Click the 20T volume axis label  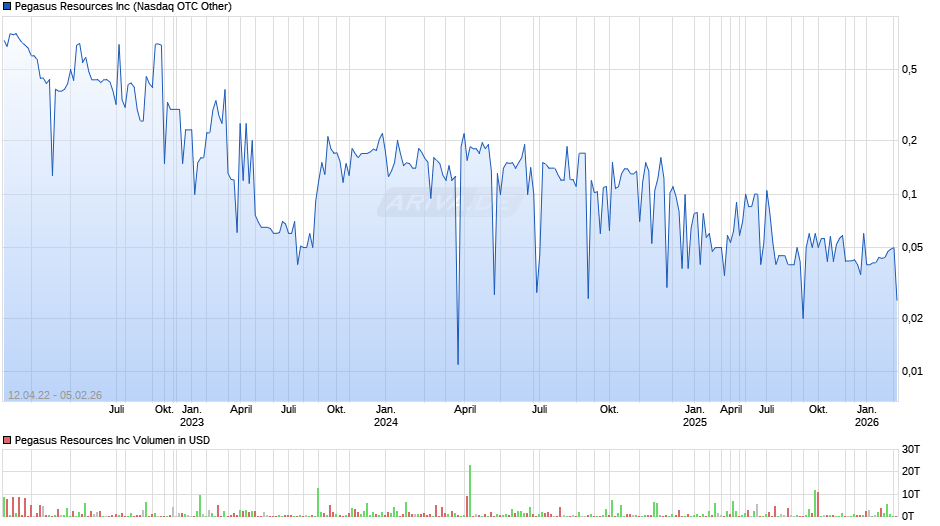(x=911, y=471)
